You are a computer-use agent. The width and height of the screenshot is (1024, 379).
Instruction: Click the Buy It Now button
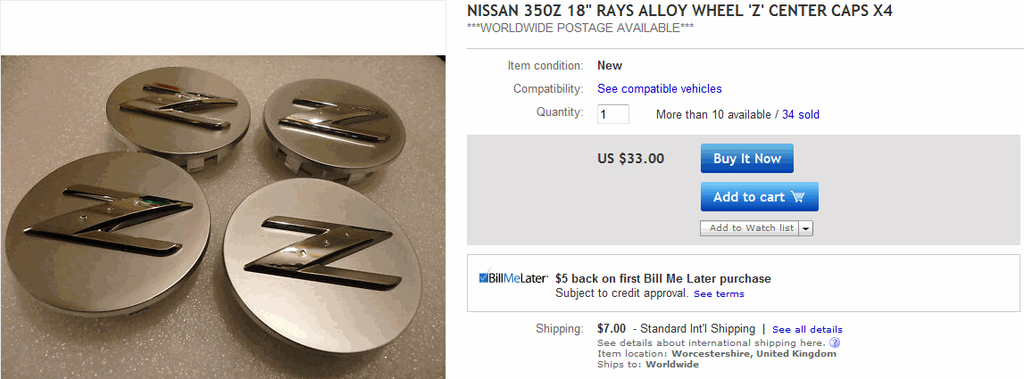coord(747,158)
